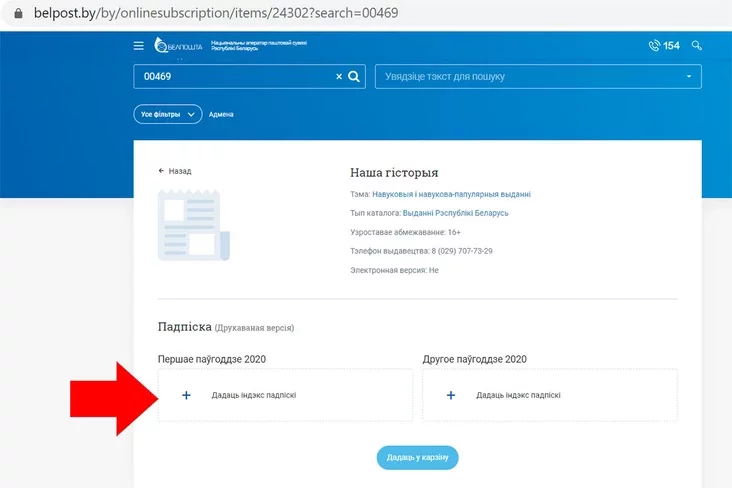
Task: Add subscription index for 'Другое паўгоддзе 2020'
Action: pos(518,395)
